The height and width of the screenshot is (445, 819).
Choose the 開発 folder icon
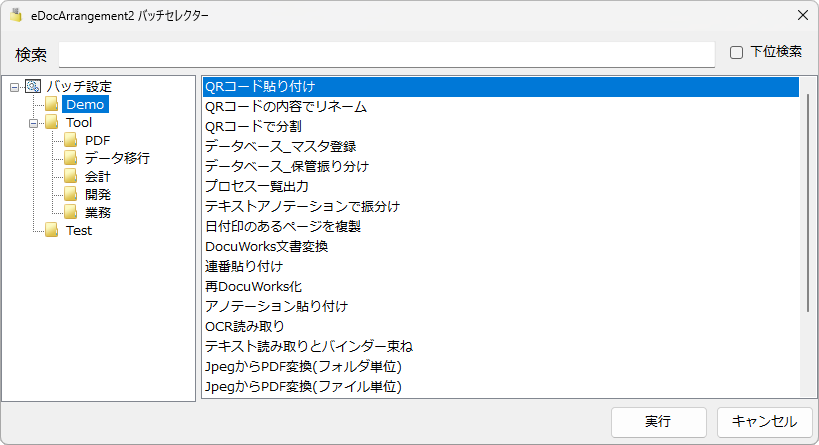pos(71,194)
